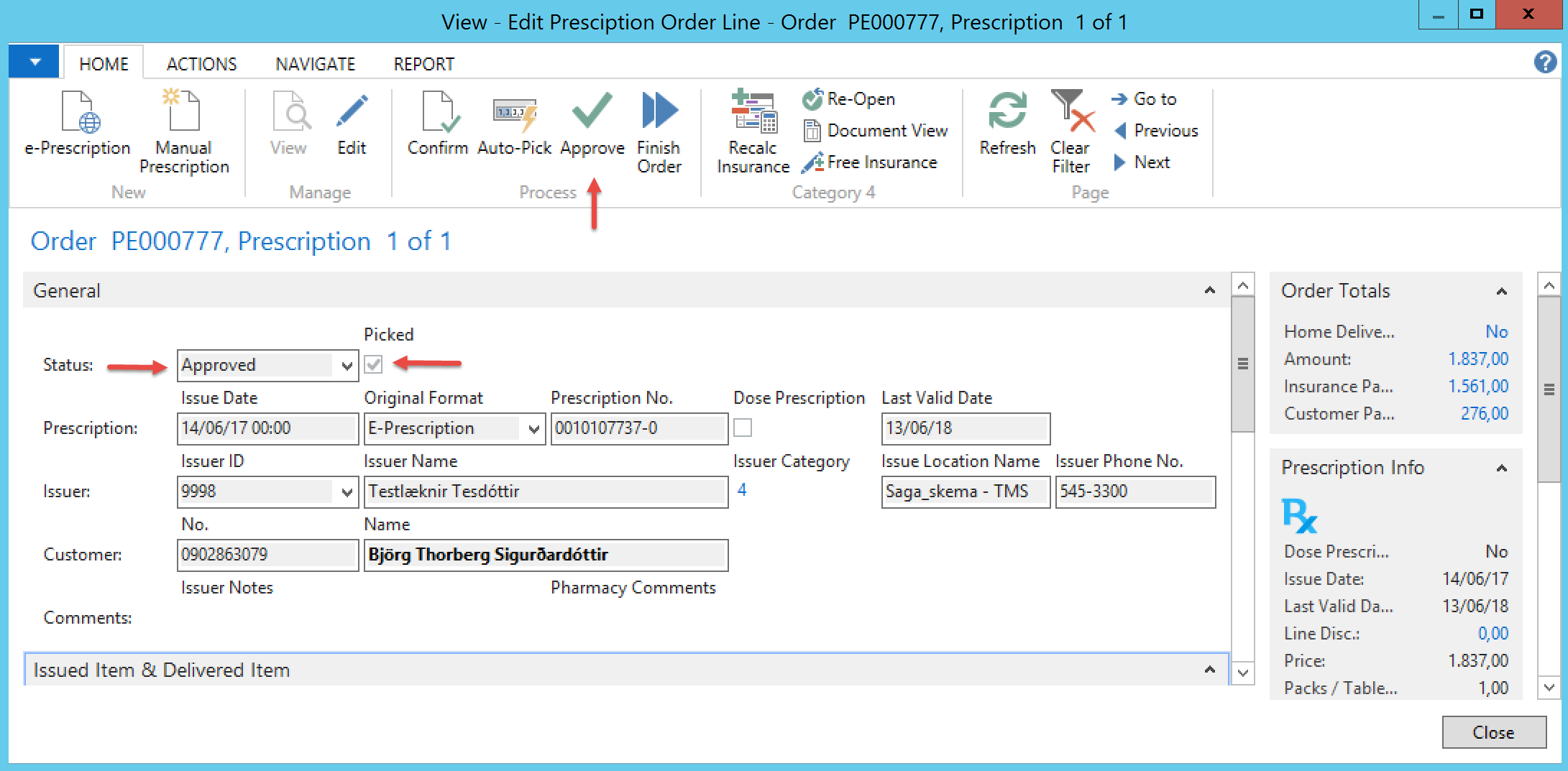Toggle the Picked checkbox

pos(373,365)
